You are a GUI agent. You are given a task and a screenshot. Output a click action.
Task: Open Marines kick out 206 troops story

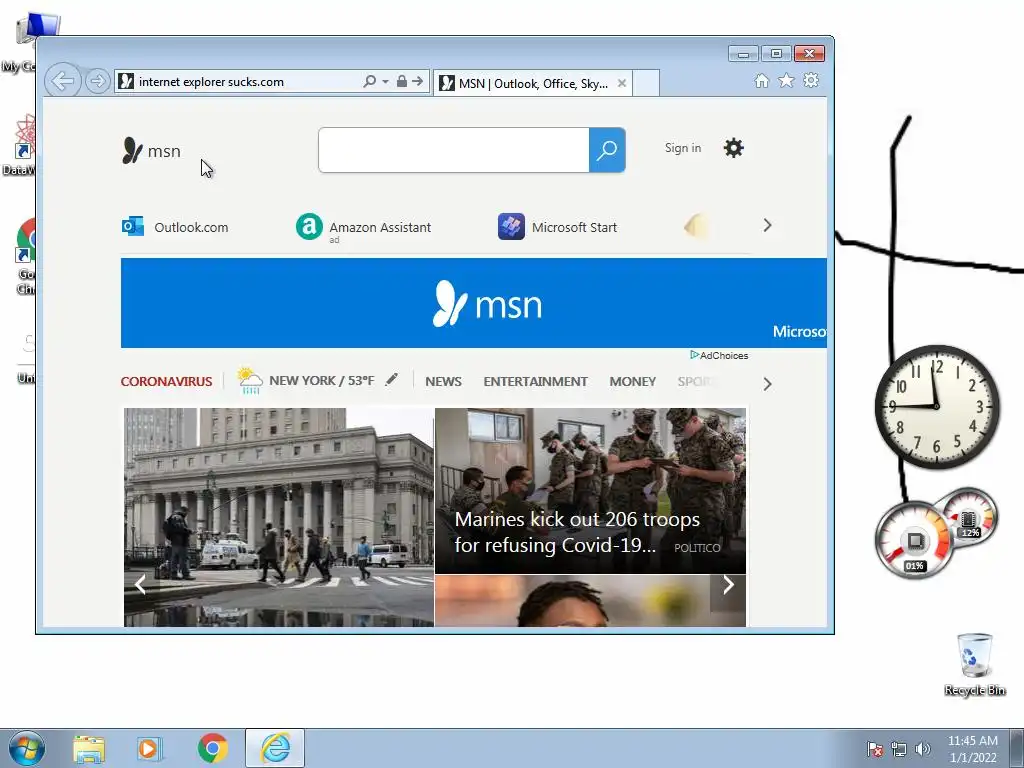(590, 491)
